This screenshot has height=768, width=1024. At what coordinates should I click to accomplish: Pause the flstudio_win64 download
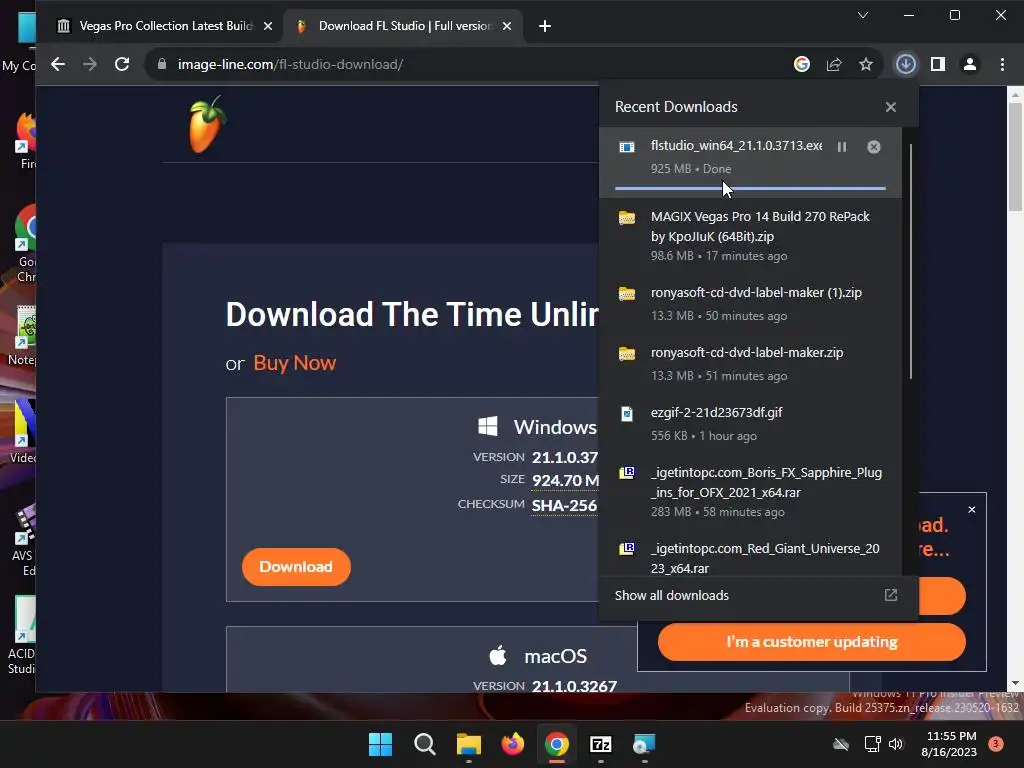(842, 147)
